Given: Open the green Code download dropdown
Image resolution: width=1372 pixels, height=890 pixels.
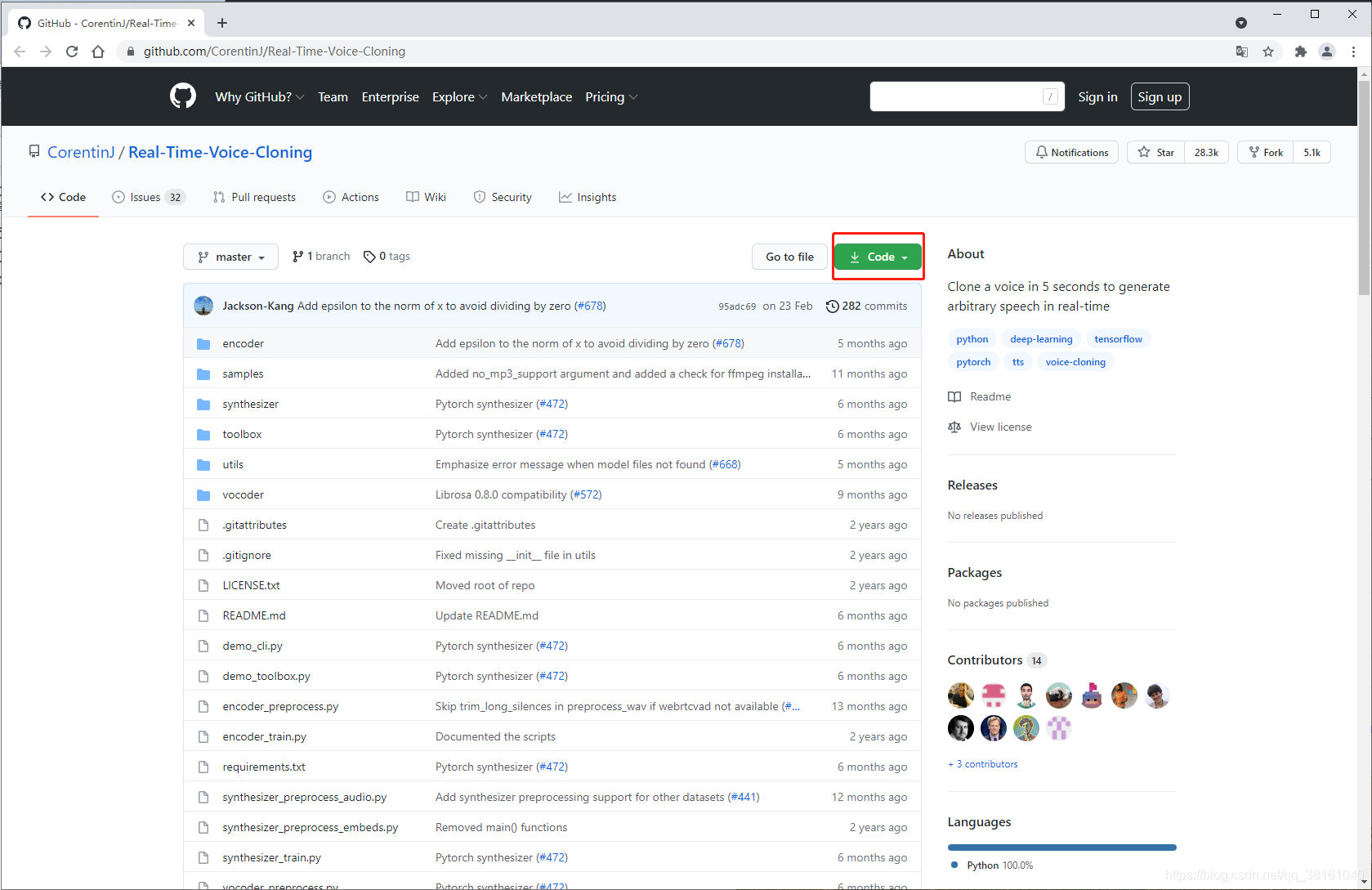Looking at the screenshot, I should click(878, 257).
